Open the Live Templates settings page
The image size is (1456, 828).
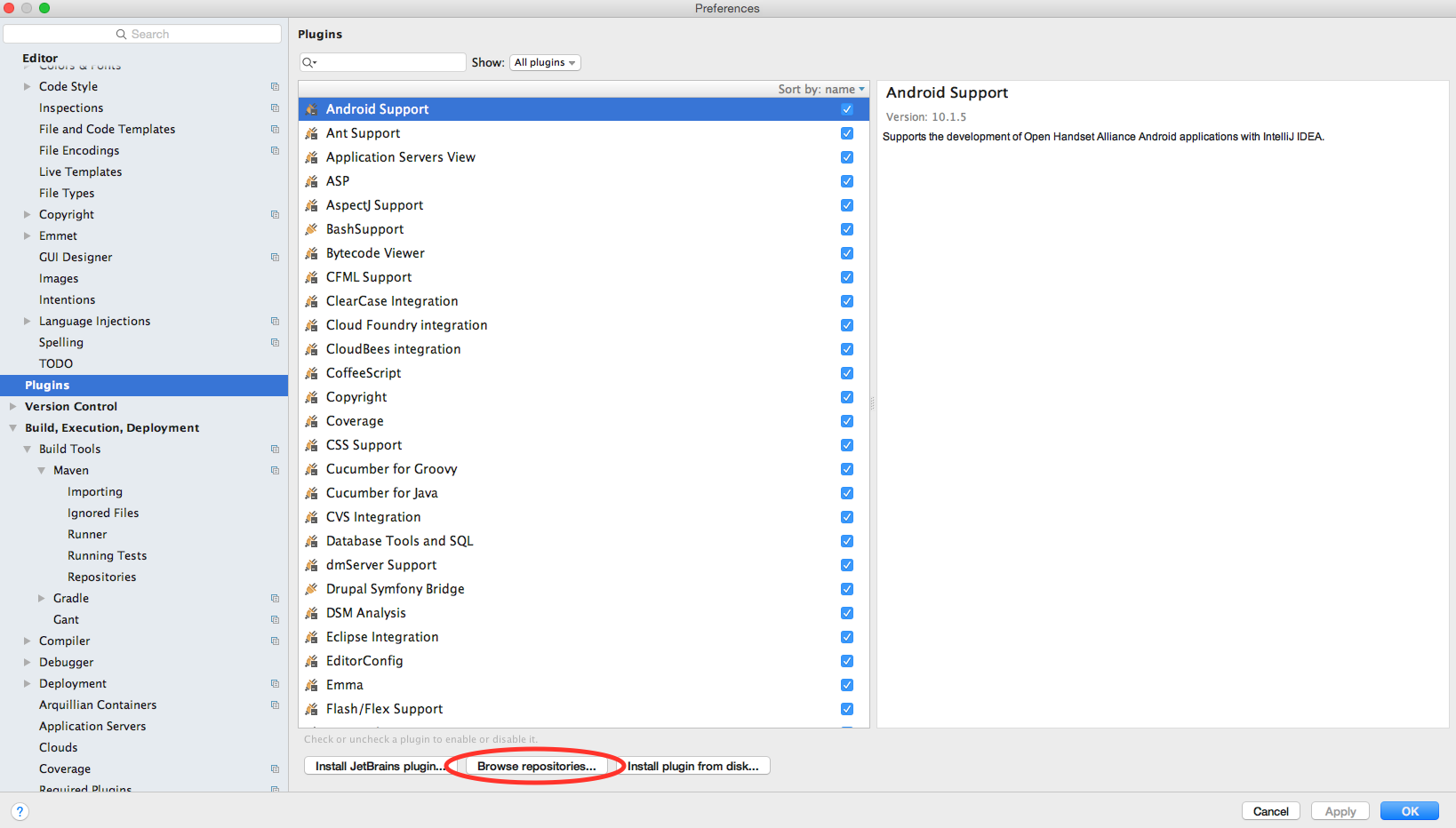(x=80, y=171)
